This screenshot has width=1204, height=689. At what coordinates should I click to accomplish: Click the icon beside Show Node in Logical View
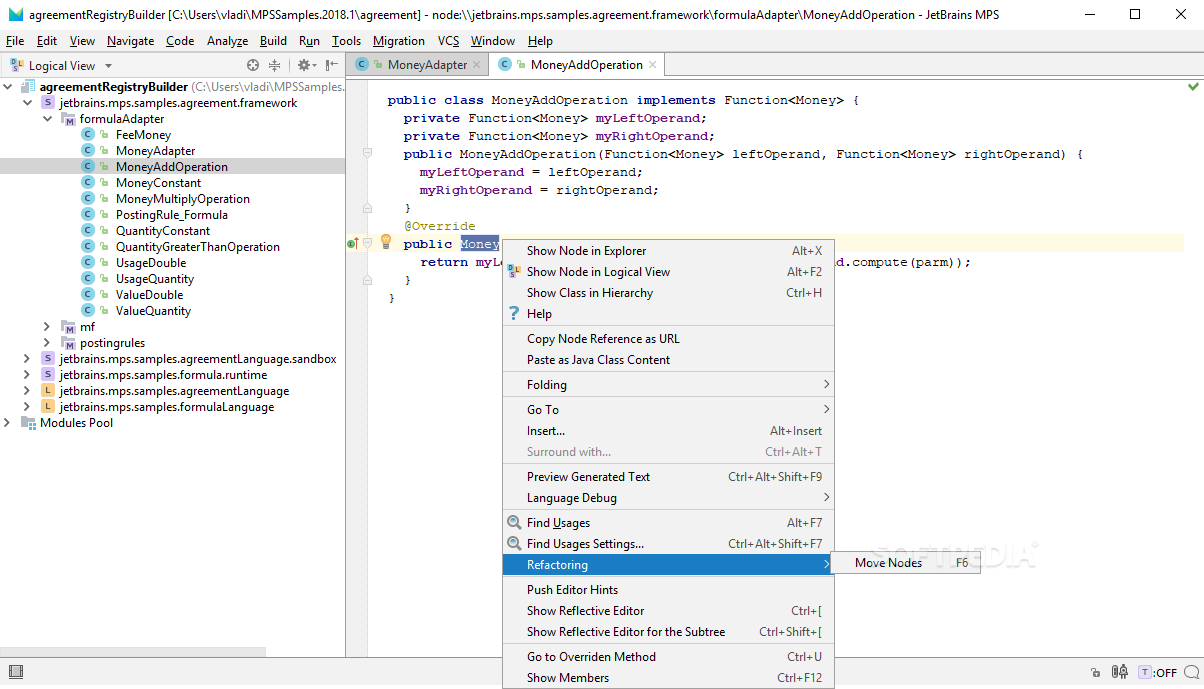(x=514, y=272)
